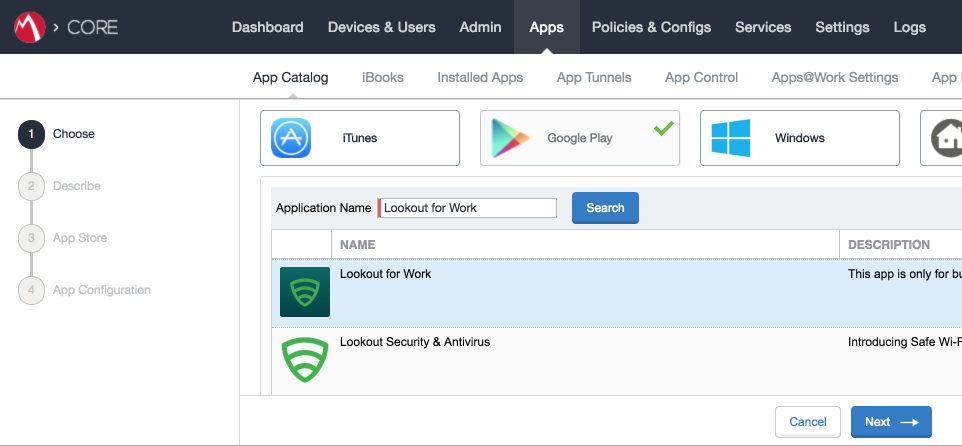962x446 pixels.
Task: Click the Google Play button label
Action: [580, 138]
